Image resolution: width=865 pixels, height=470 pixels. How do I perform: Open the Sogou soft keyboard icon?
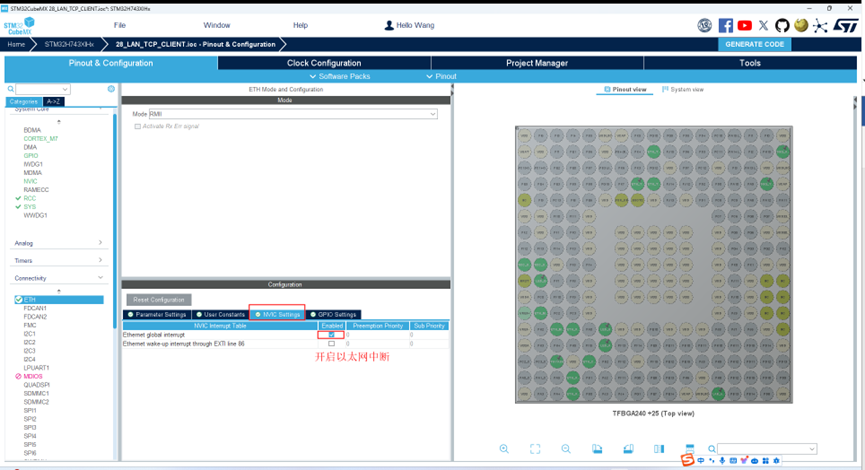(733, 461)
